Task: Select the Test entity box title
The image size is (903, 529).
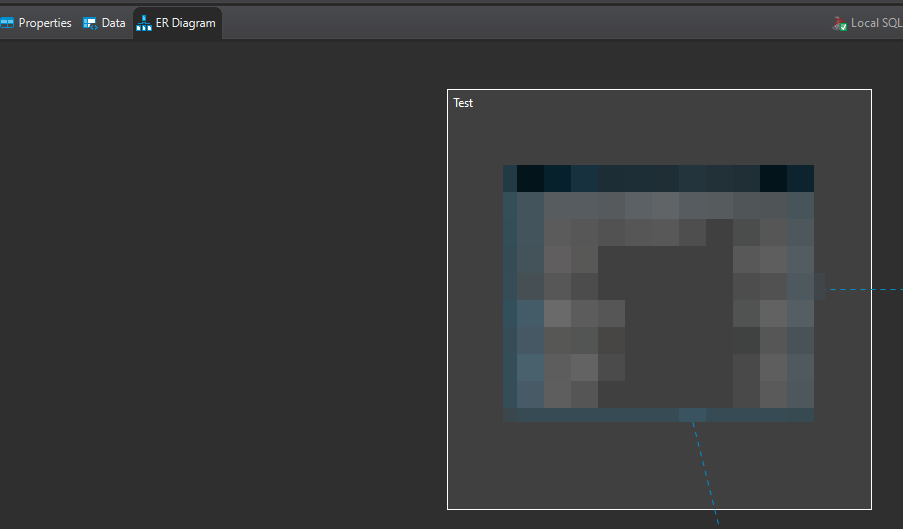Action: tap(463, 103)
